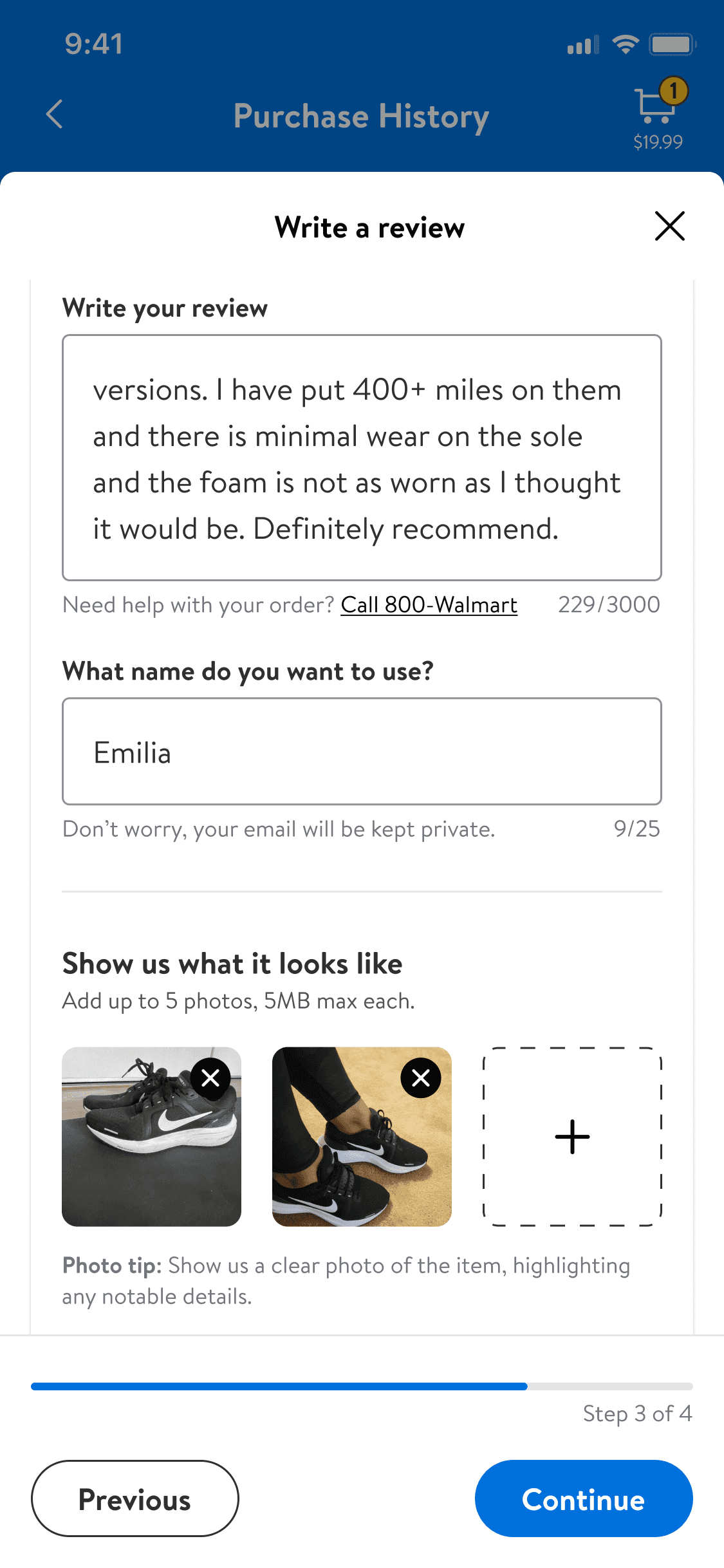The image size is (724, 1568).
Task: Tap the $19.99 cart total
Action: tap(658, 142)
